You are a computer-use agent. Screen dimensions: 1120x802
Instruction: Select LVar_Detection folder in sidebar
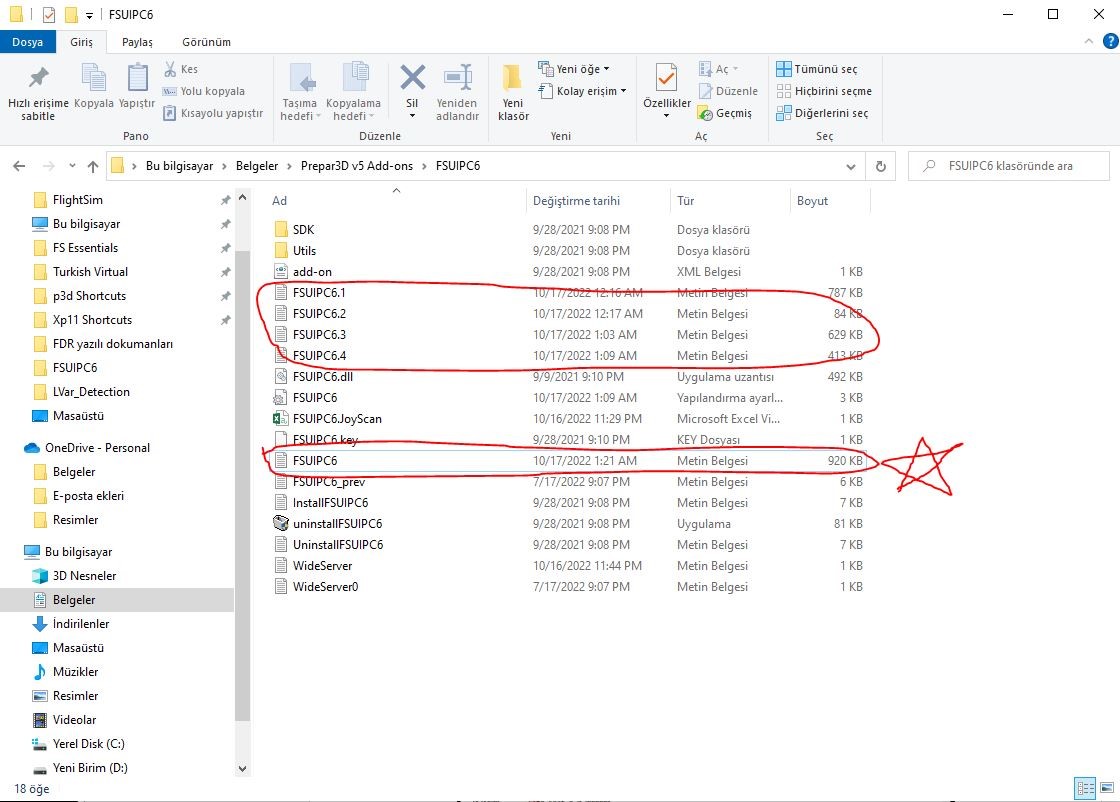coord(91,392)
